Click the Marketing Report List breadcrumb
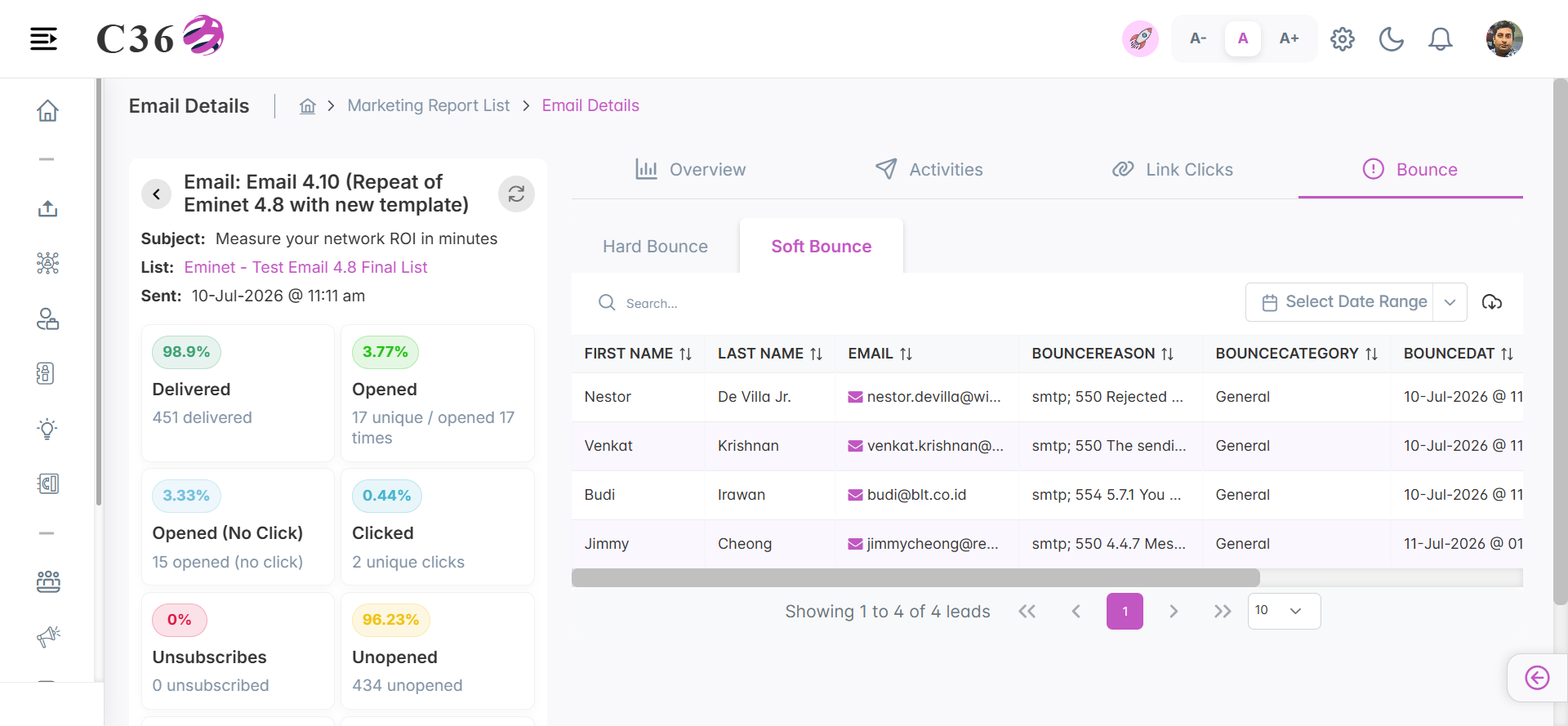The height and width of the screenshot is (726, 1568). point(428,105)
